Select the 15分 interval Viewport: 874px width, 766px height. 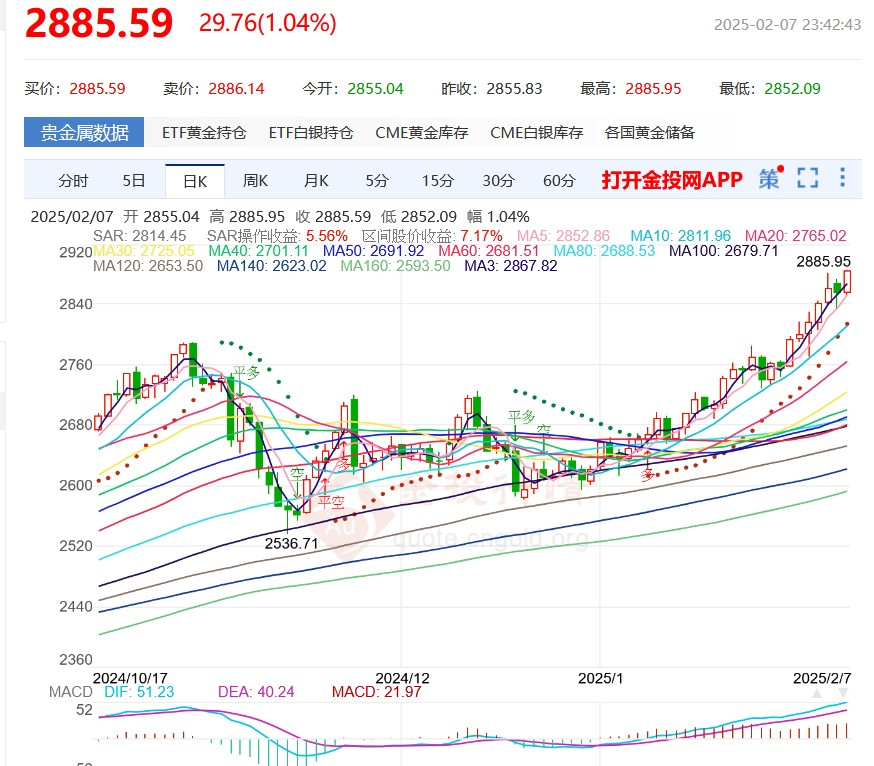[x=438, y=181]
